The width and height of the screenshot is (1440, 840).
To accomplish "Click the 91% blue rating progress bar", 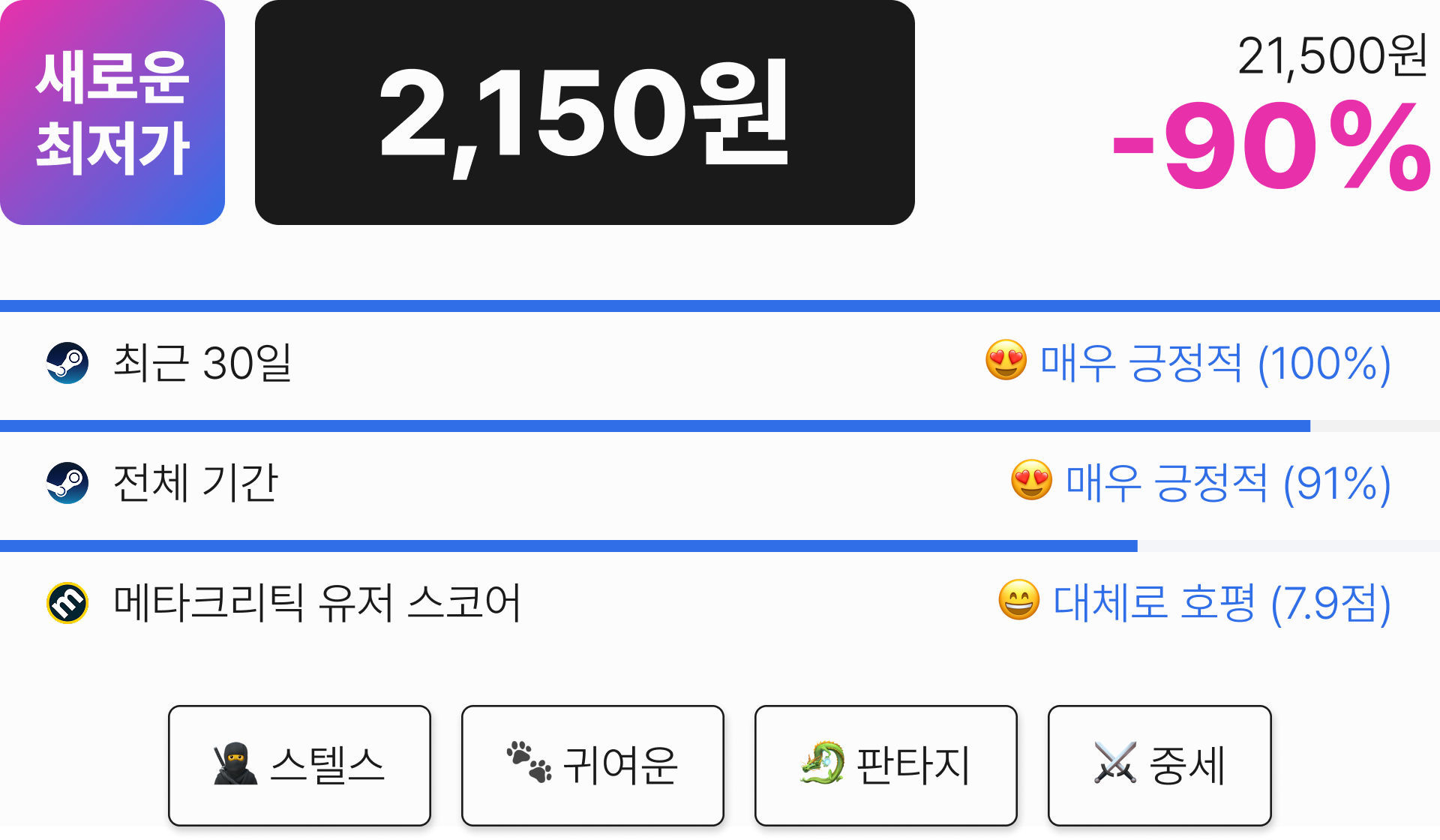I will click(655, 426).
